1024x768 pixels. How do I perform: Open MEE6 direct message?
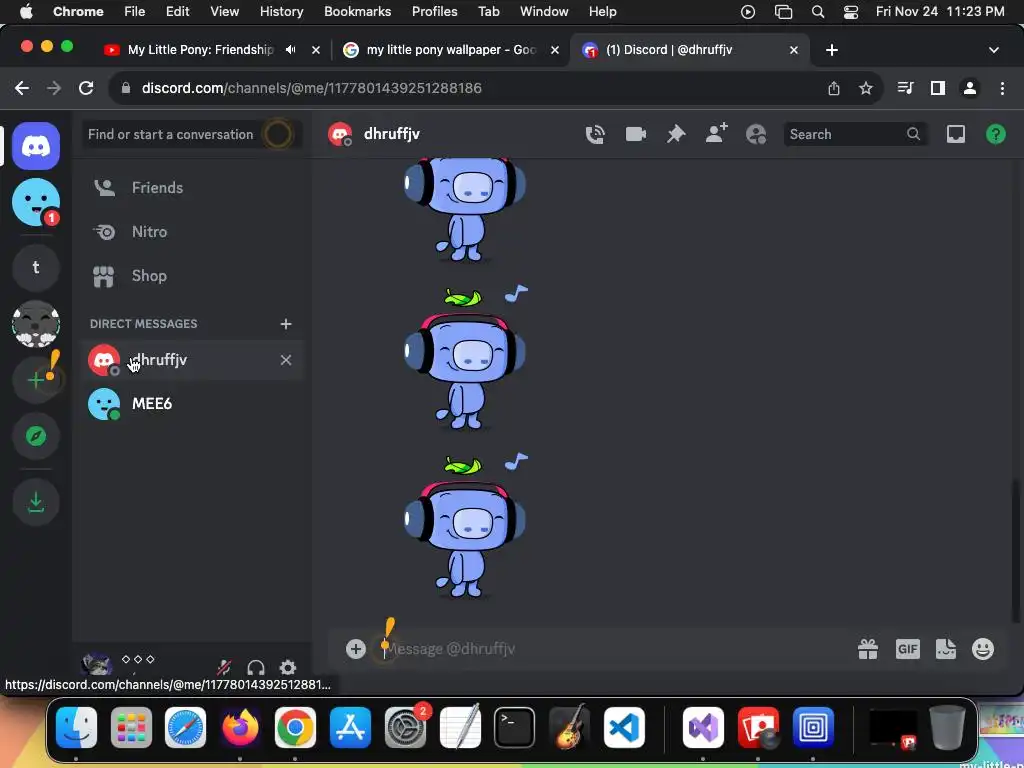tap(191, 404)
